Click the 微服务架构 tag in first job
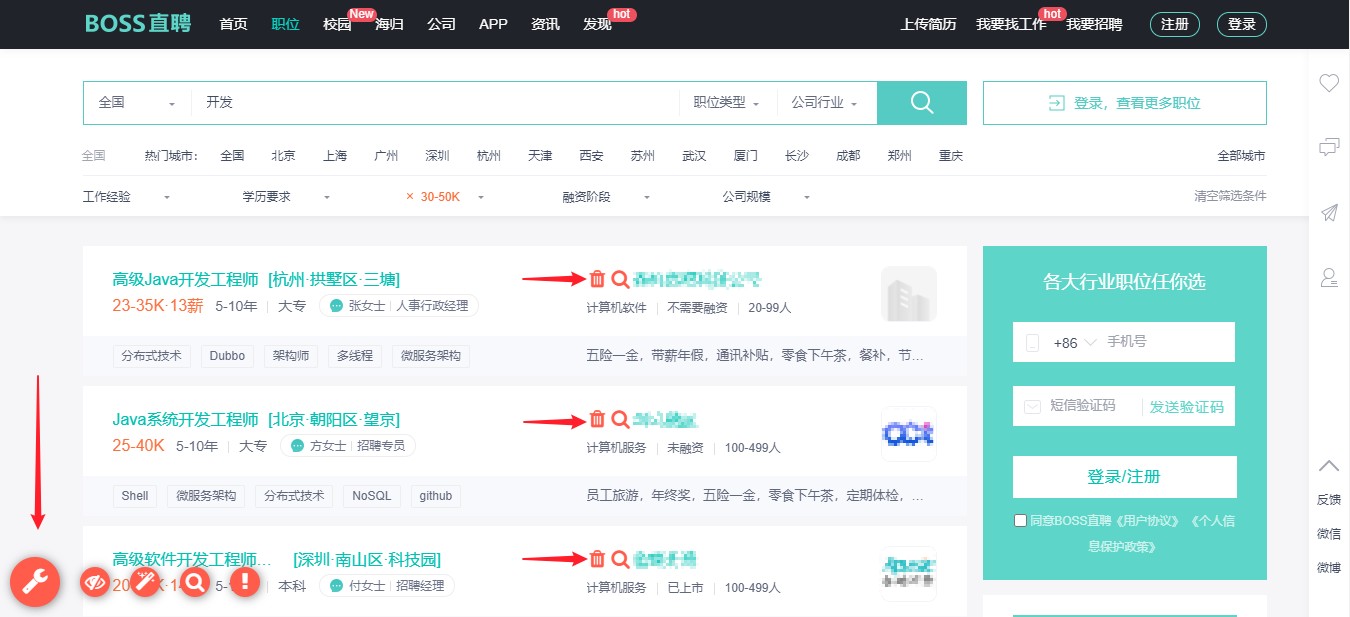Viewport: 1350px width, 617px height. (431, 355)
